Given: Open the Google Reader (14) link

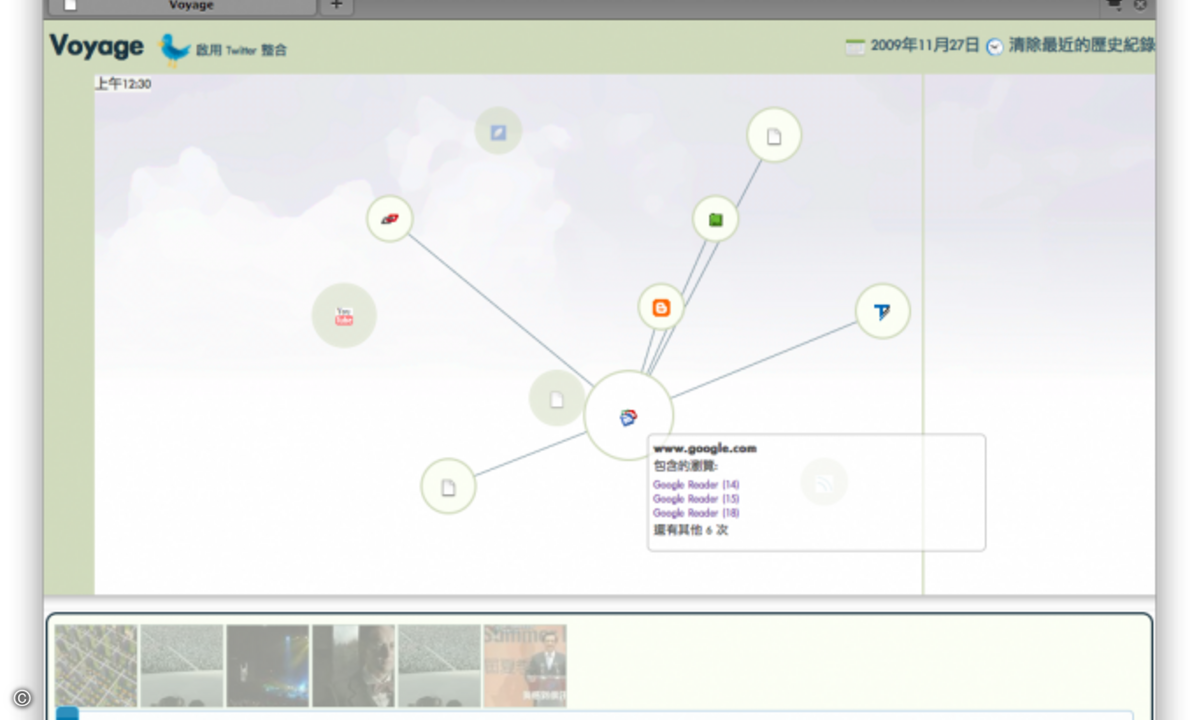Looking at the screenshot, I should (x=696, y=485).
